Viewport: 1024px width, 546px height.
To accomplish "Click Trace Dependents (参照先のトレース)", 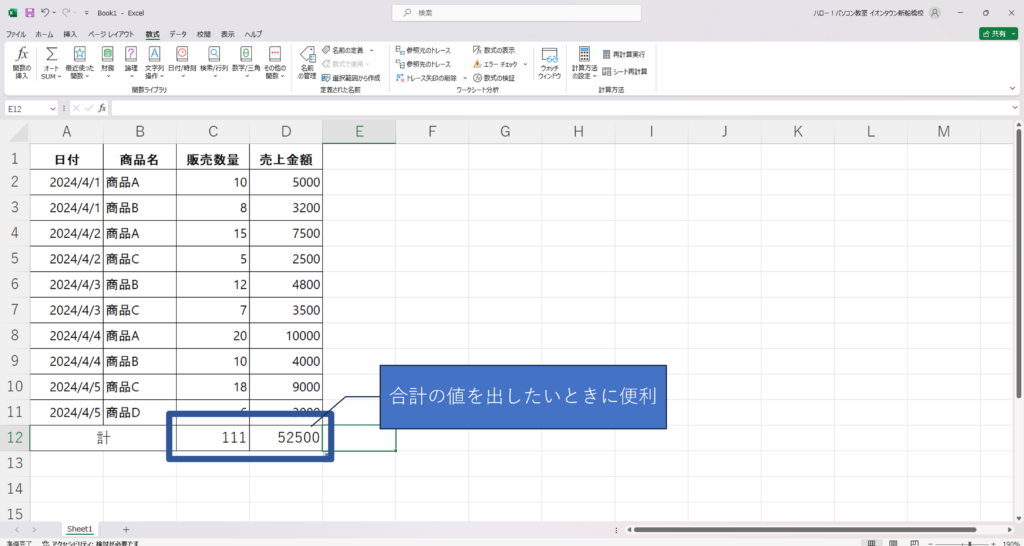I will pos(423,64).
